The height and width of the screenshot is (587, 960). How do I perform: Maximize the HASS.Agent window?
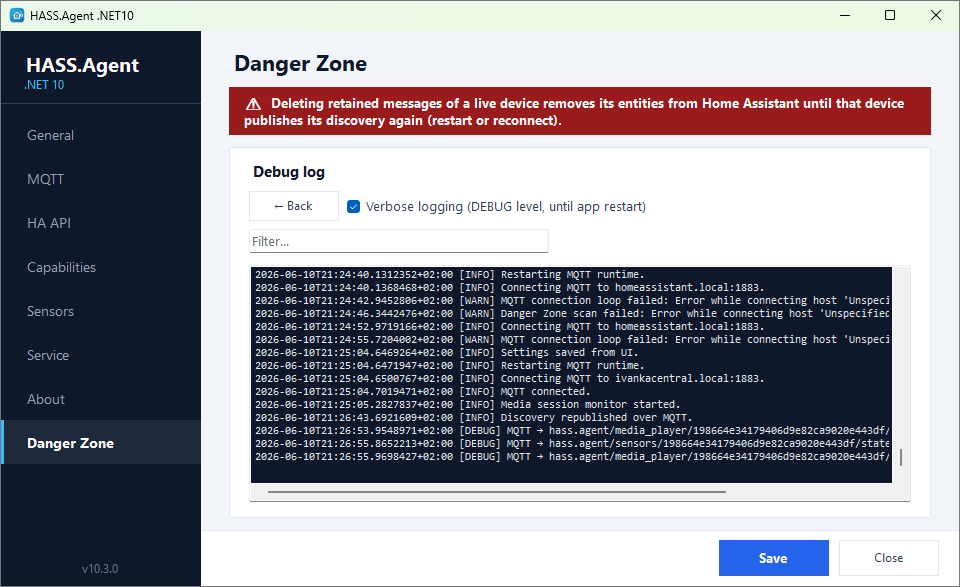tap(890, 15)
